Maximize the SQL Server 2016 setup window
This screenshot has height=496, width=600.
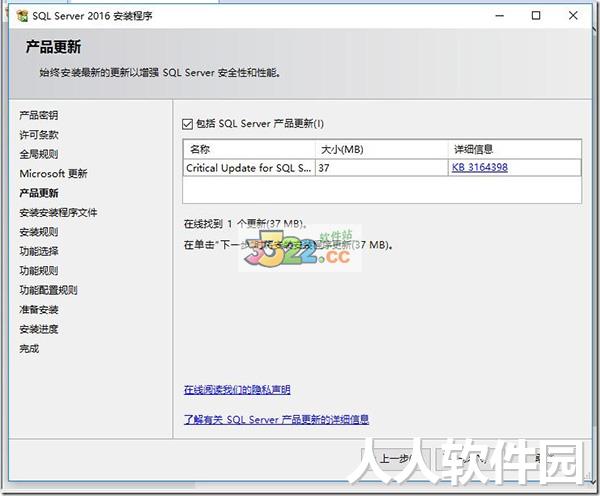tap(536, 16)
